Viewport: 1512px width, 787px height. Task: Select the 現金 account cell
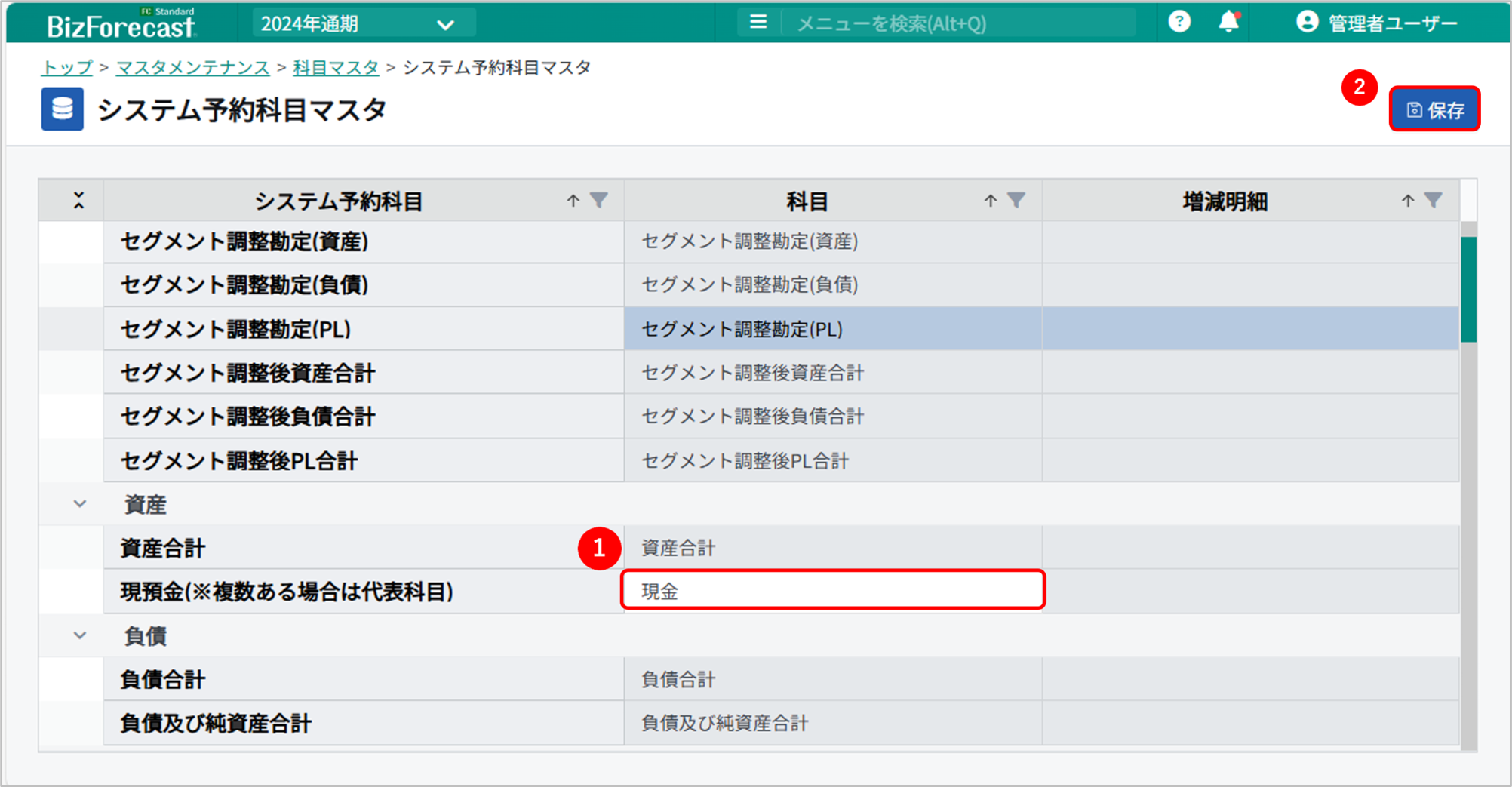(x=832, y=591)
